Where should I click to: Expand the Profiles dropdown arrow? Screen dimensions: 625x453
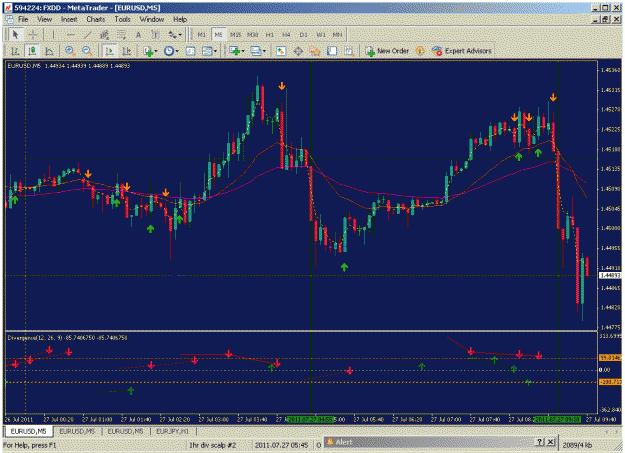(x=264, y=51)
